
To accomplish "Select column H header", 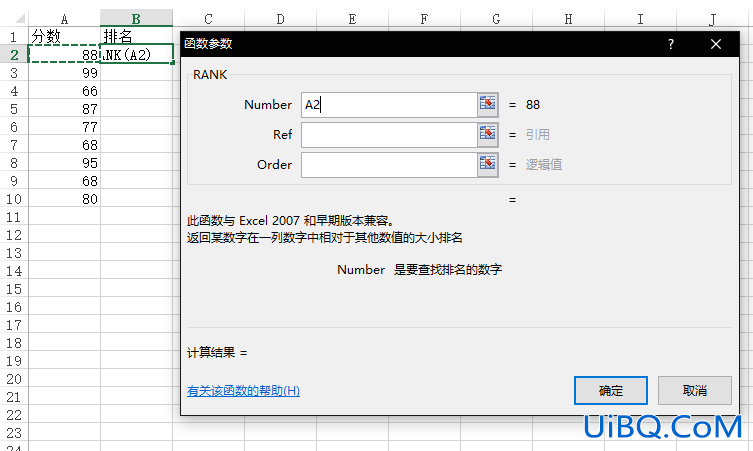I will 568,19.
